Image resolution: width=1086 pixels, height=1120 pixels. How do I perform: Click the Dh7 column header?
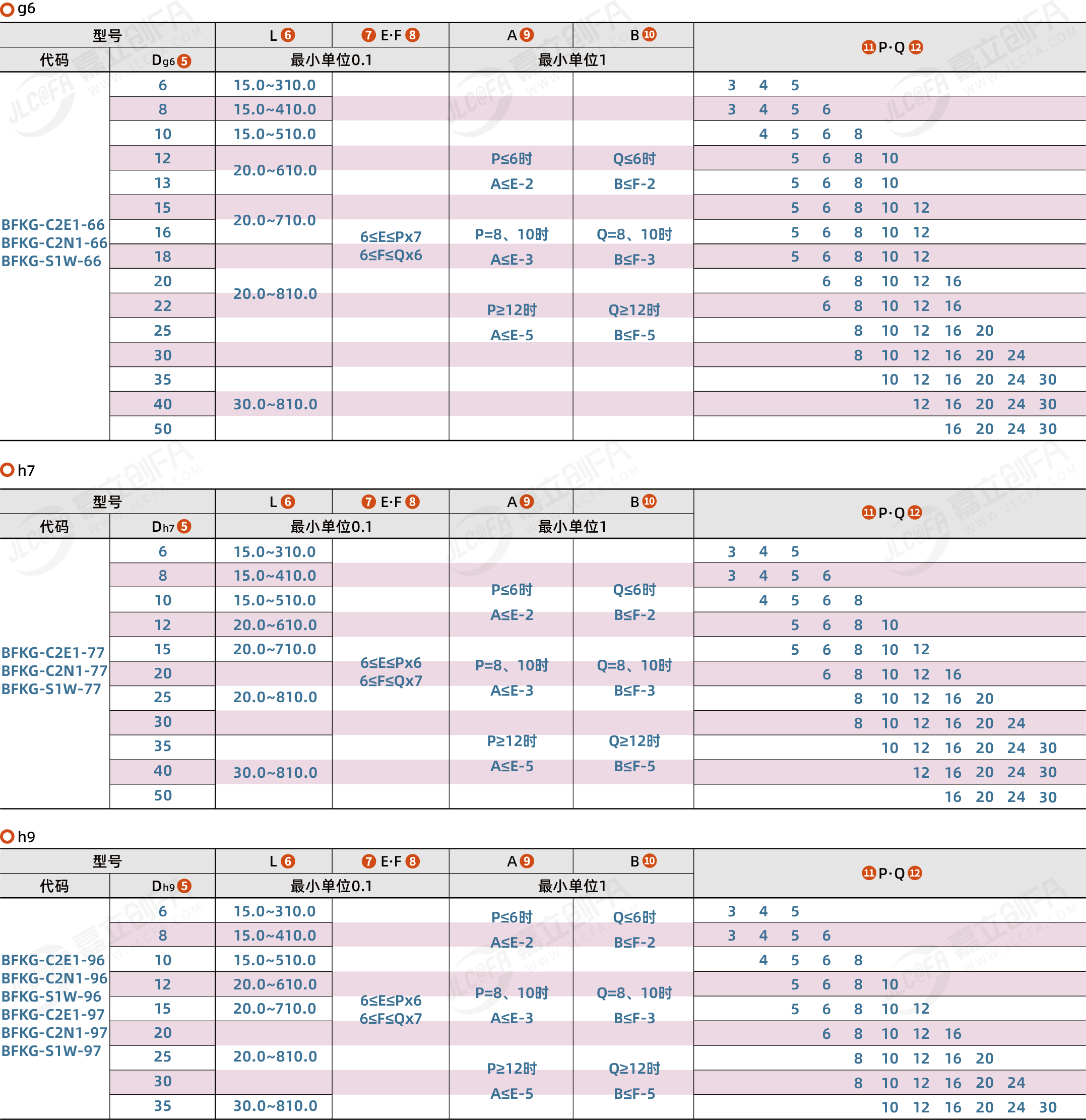click(x=163, y=527)
